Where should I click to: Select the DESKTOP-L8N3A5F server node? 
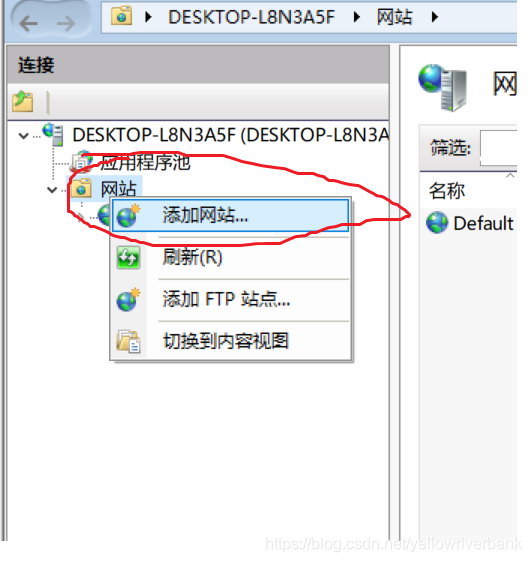[x=230, y=135]
